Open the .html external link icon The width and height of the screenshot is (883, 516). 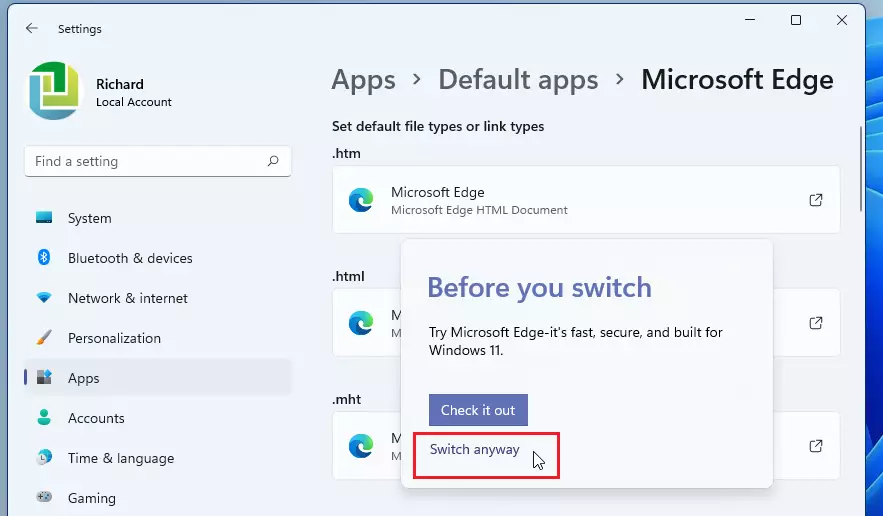coord(815,323)
